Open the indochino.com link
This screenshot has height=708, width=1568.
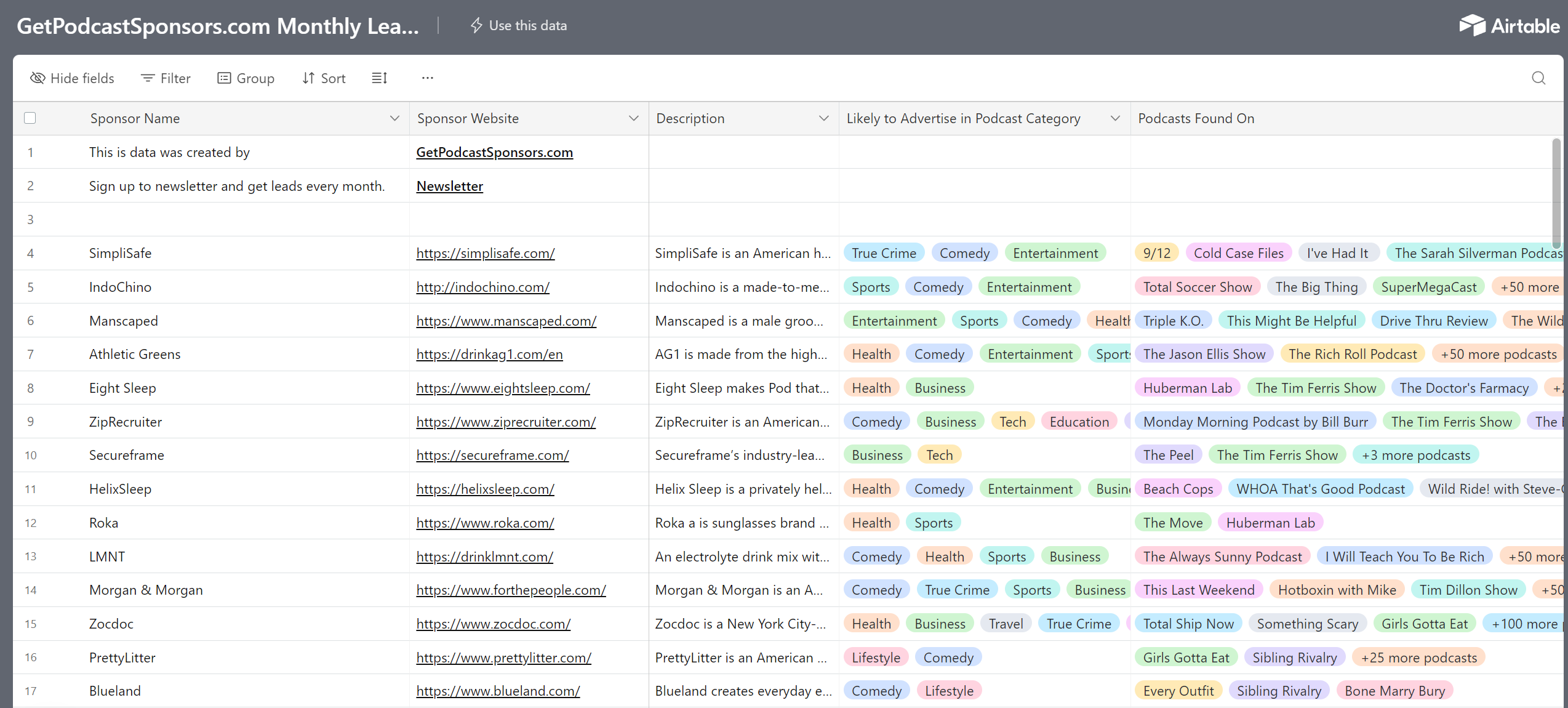[482, 287]
